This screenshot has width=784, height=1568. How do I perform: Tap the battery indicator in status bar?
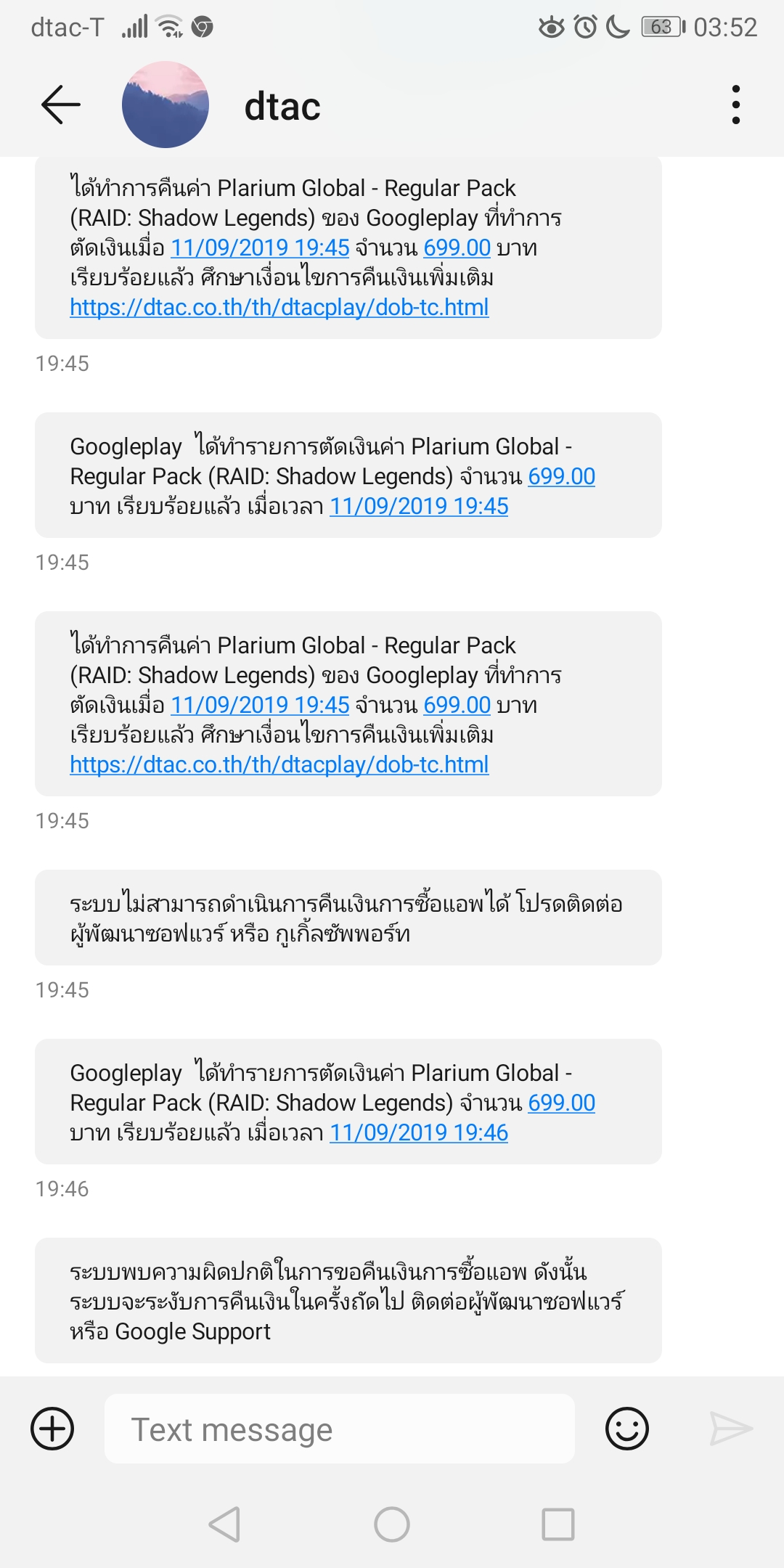click(663, 28)
